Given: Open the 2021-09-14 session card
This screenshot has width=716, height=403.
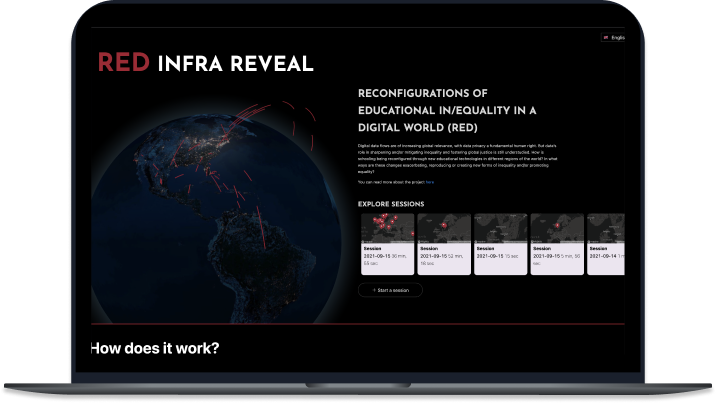Looking at the screenshot, I should (606, 244).
